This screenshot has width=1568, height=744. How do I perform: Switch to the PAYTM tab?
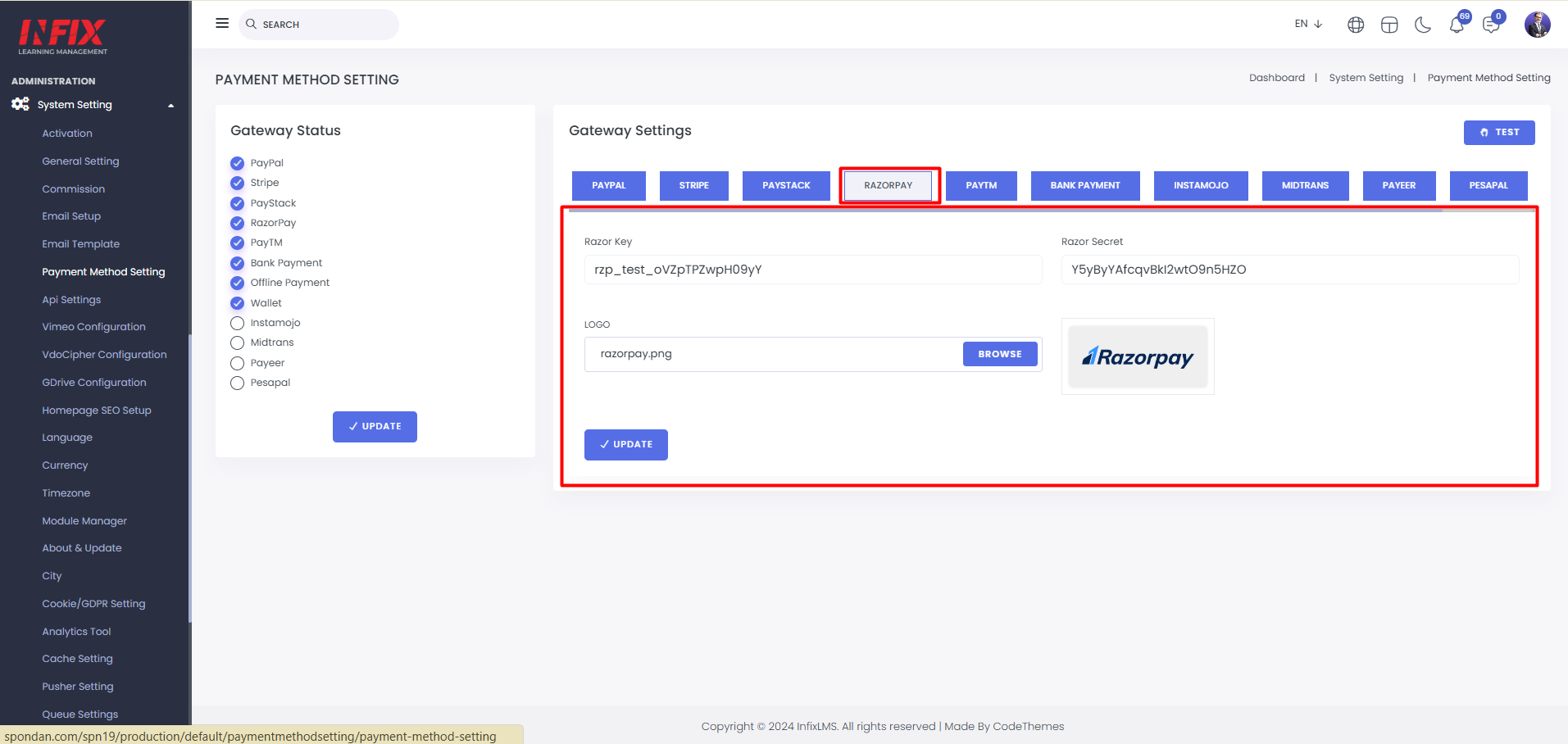point(981,186)
